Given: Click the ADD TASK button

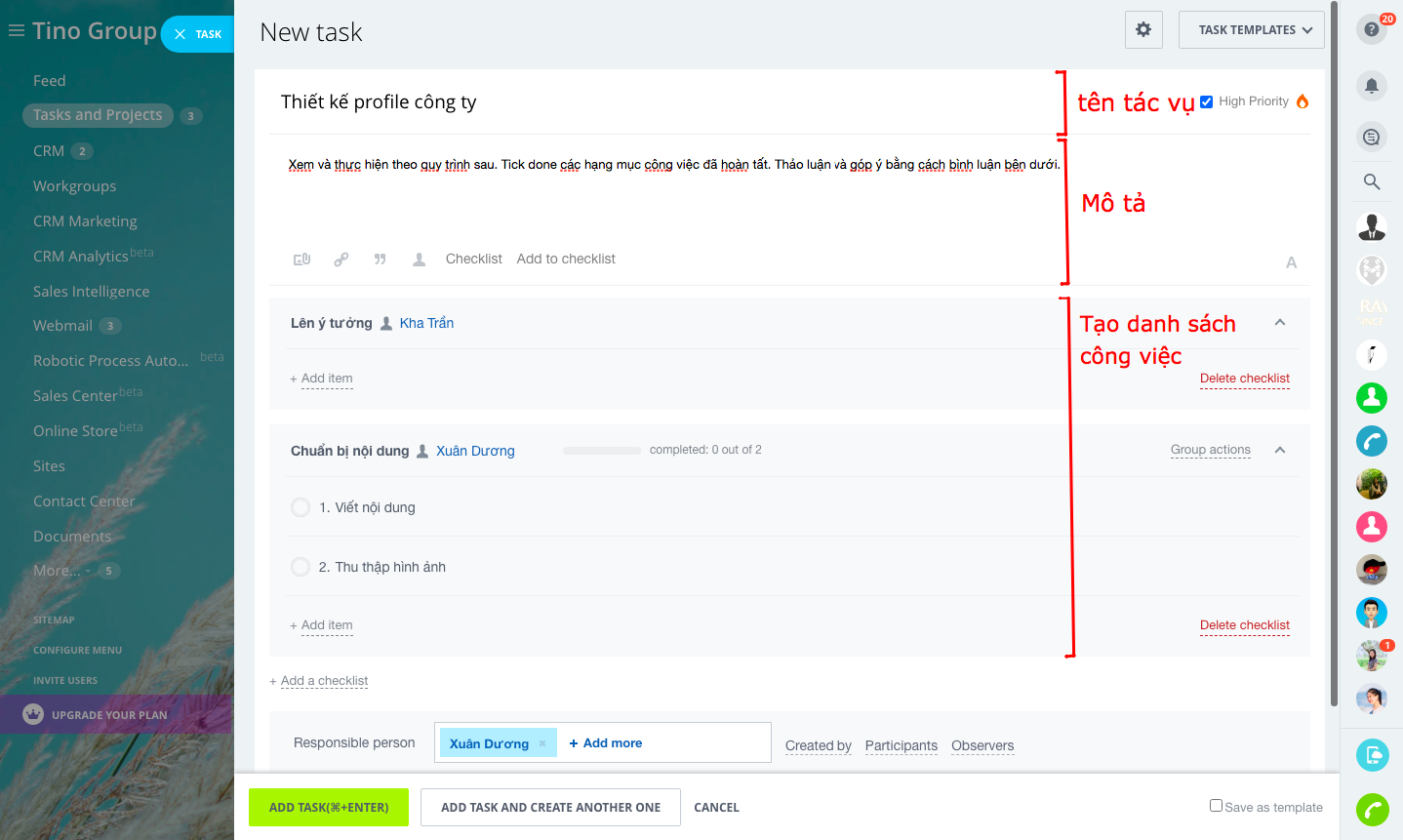Looking at the screenshot, I should [x=329, y=808].
